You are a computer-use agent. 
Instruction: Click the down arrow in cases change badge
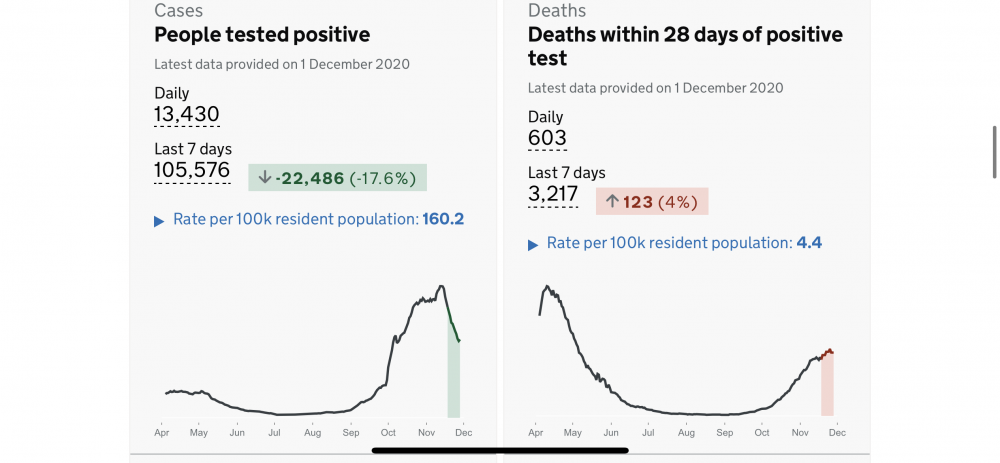point(264,177)
